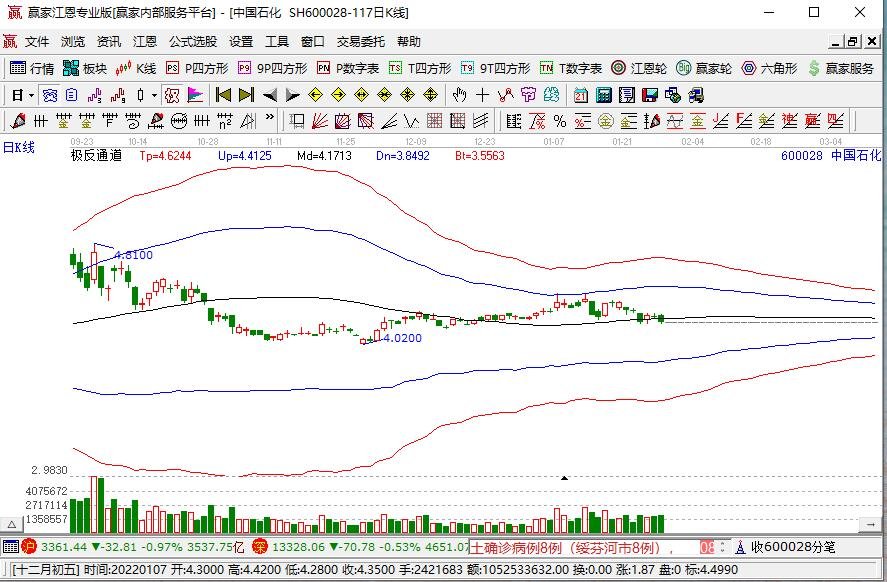
Task: Open the 六角形 hexagon tool
Action: click(769, 68)
